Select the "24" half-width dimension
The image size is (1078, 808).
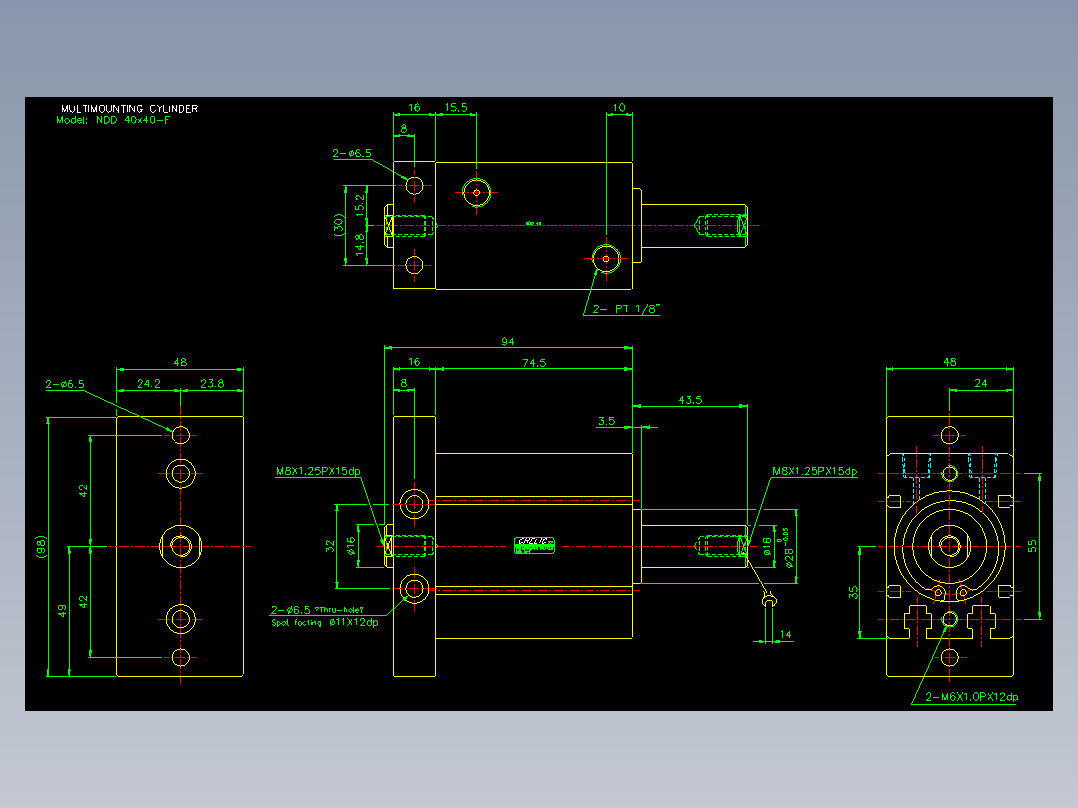981,383
